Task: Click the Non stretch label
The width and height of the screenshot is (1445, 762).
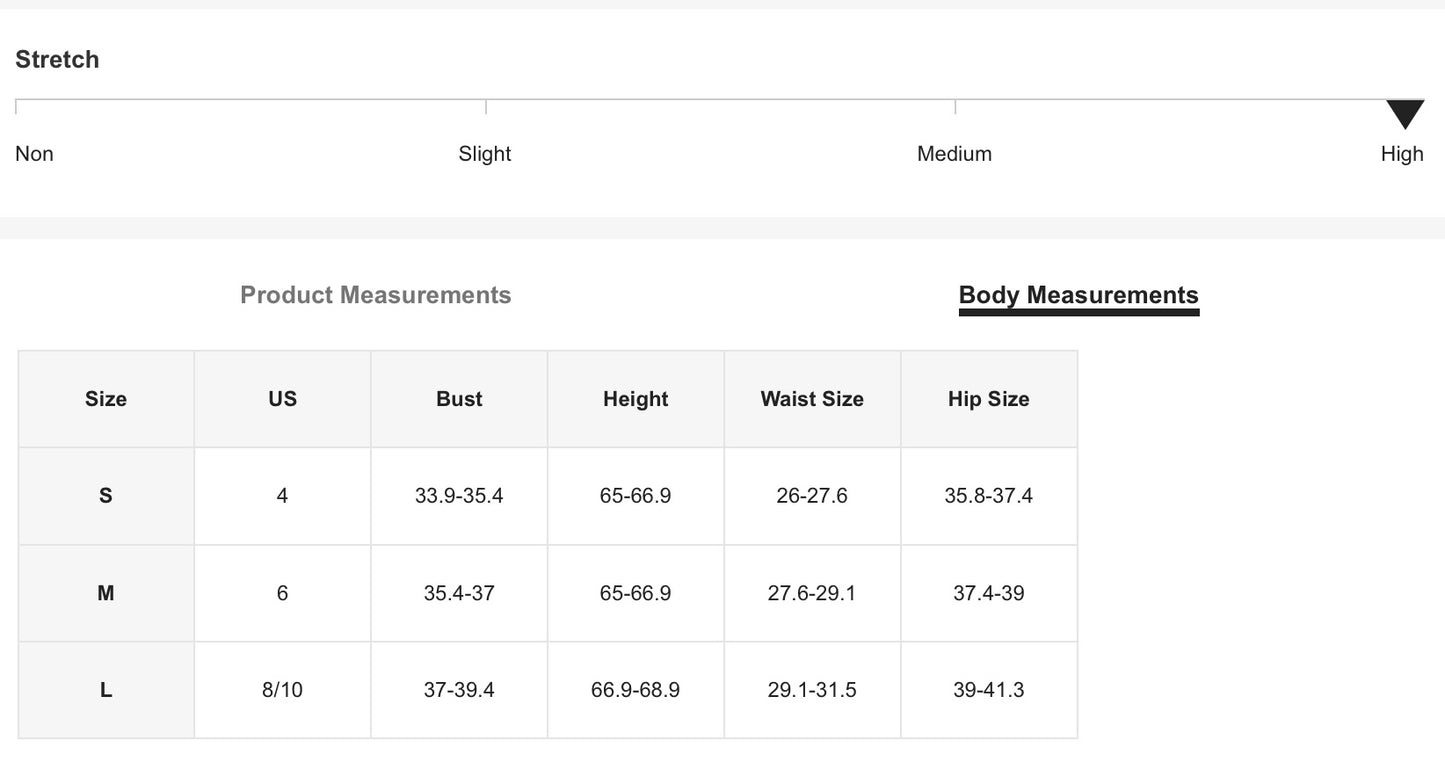Action: click(34, 154)
